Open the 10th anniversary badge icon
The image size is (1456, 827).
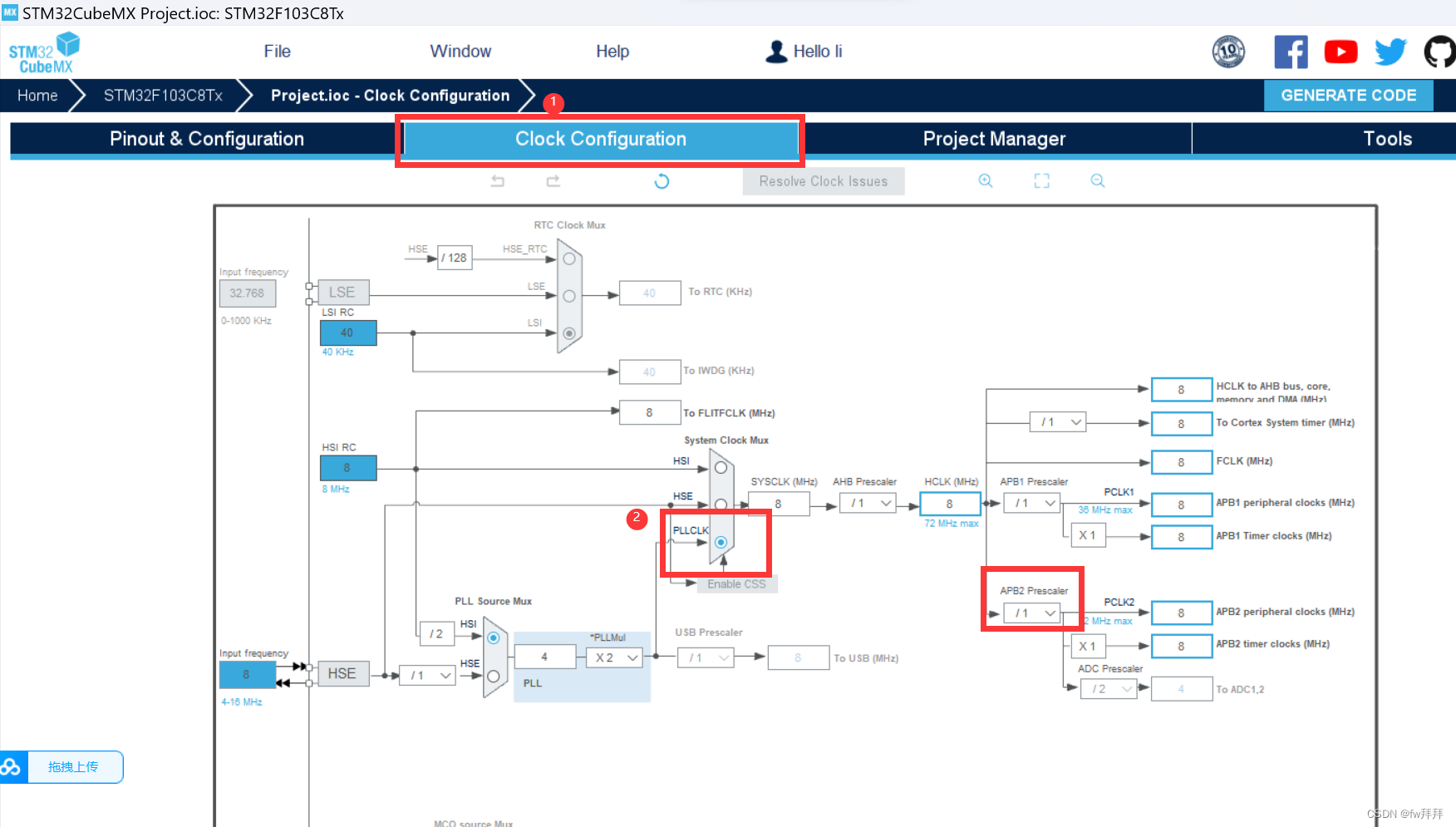point(1228,52)
